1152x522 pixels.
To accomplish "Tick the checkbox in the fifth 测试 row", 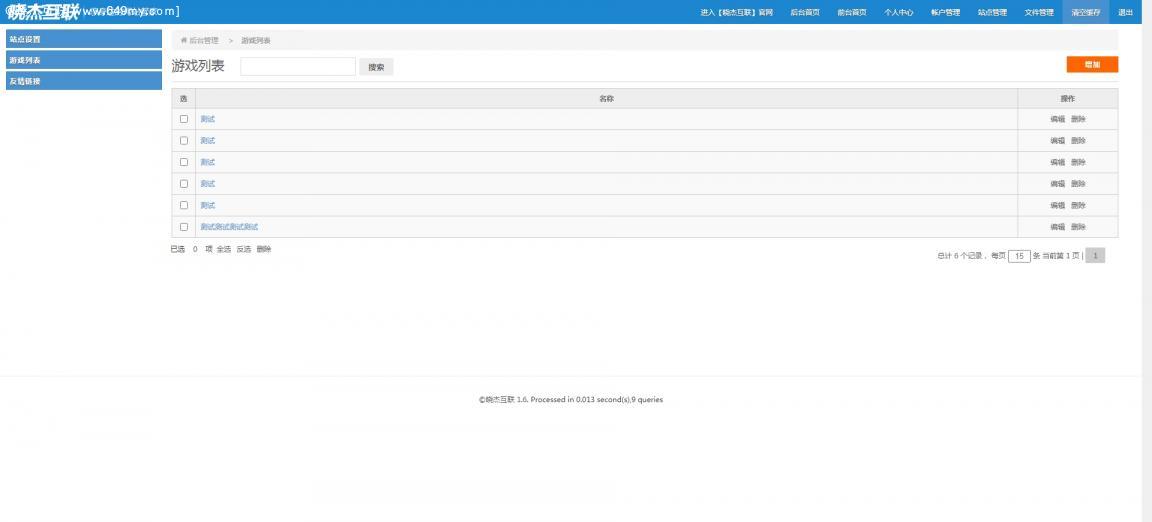I will pos(184,205).
